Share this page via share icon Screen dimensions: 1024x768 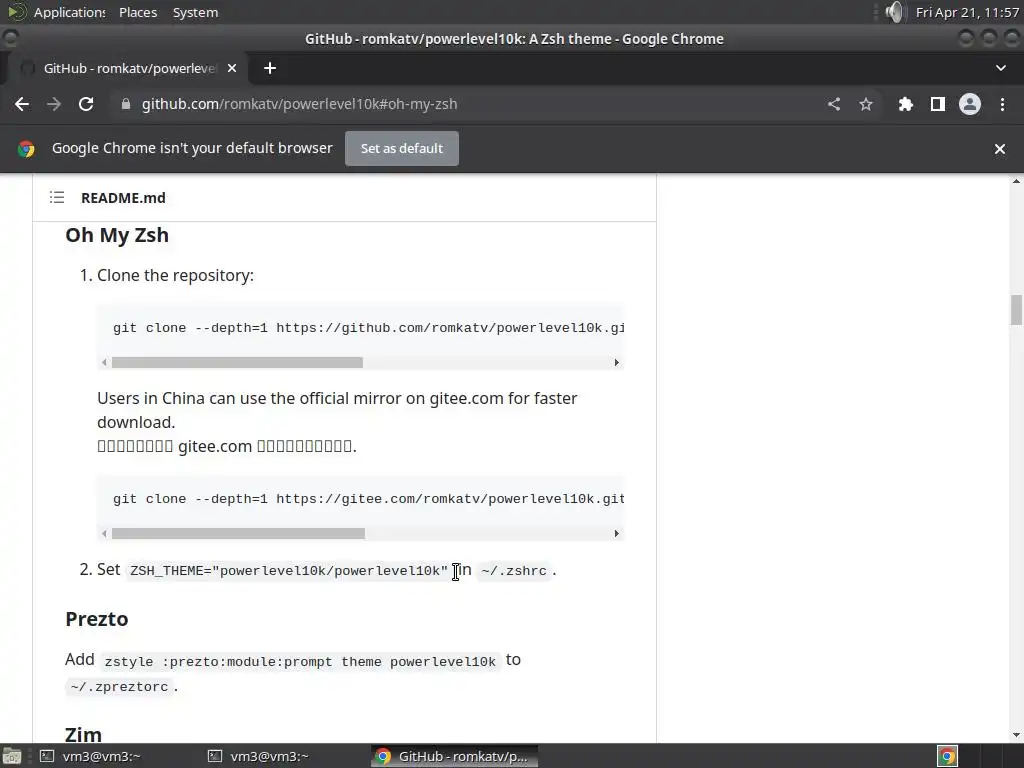(x=834, y=104)
